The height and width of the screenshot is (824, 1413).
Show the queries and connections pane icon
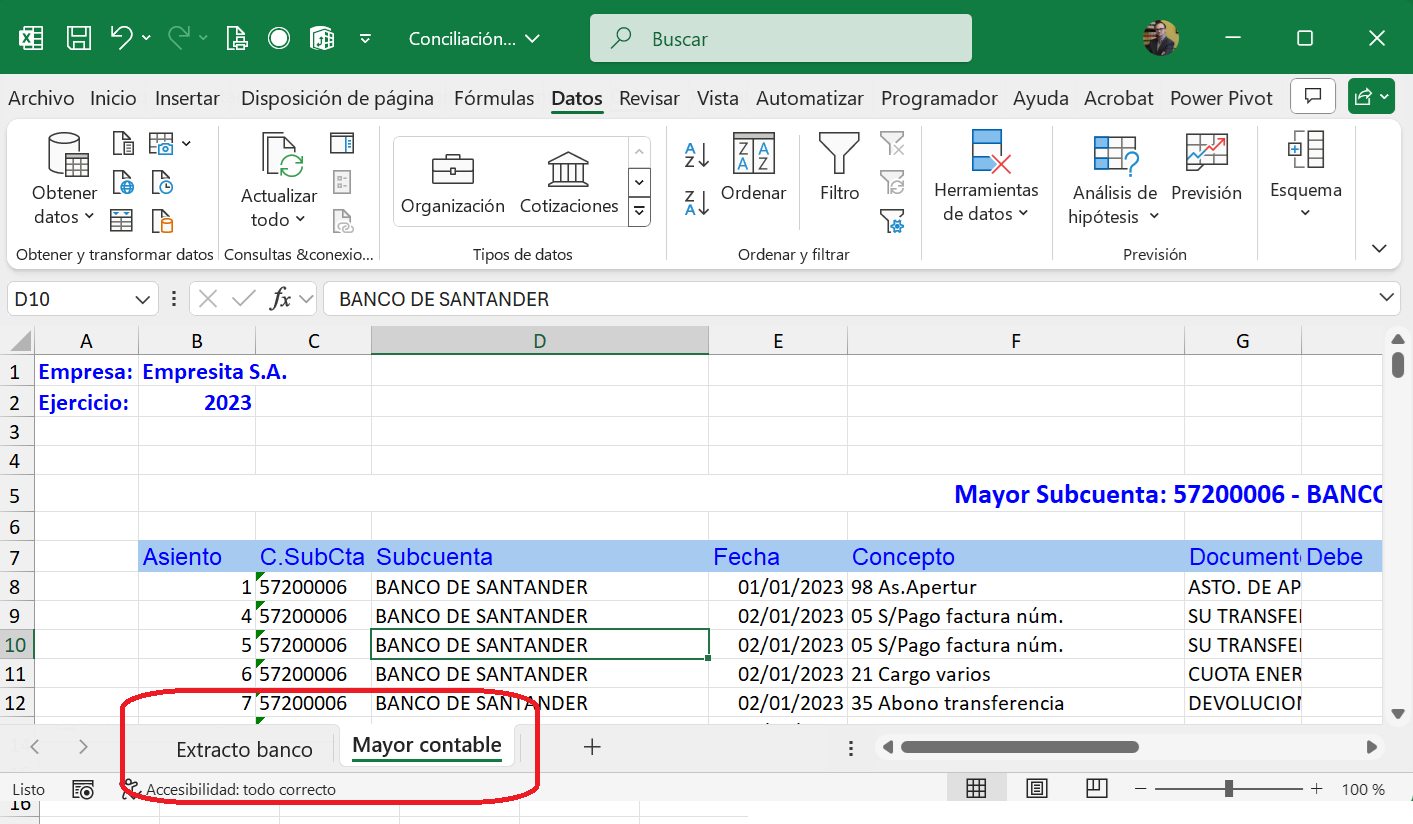click(x=342, y=143)
